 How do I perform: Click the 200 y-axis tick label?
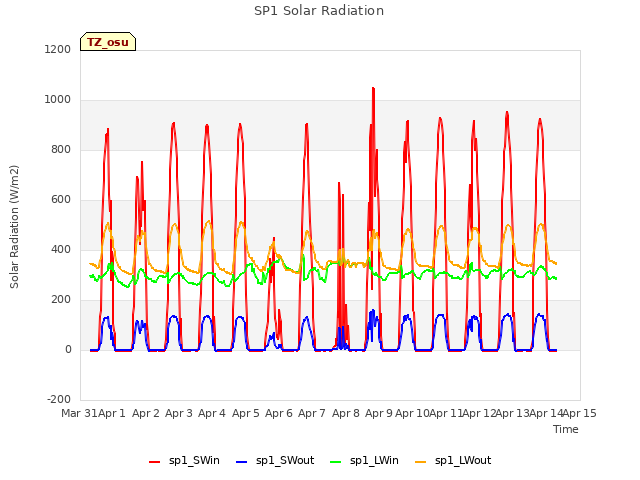click(x=61, y=300)
